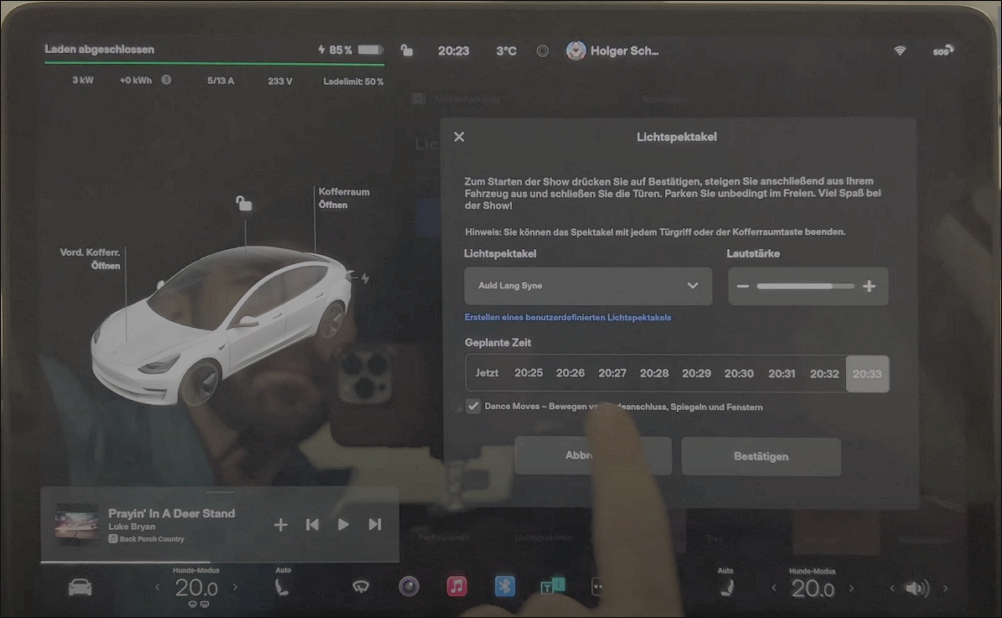Tap the 85 % battery indicator

[x=350, y=50]
